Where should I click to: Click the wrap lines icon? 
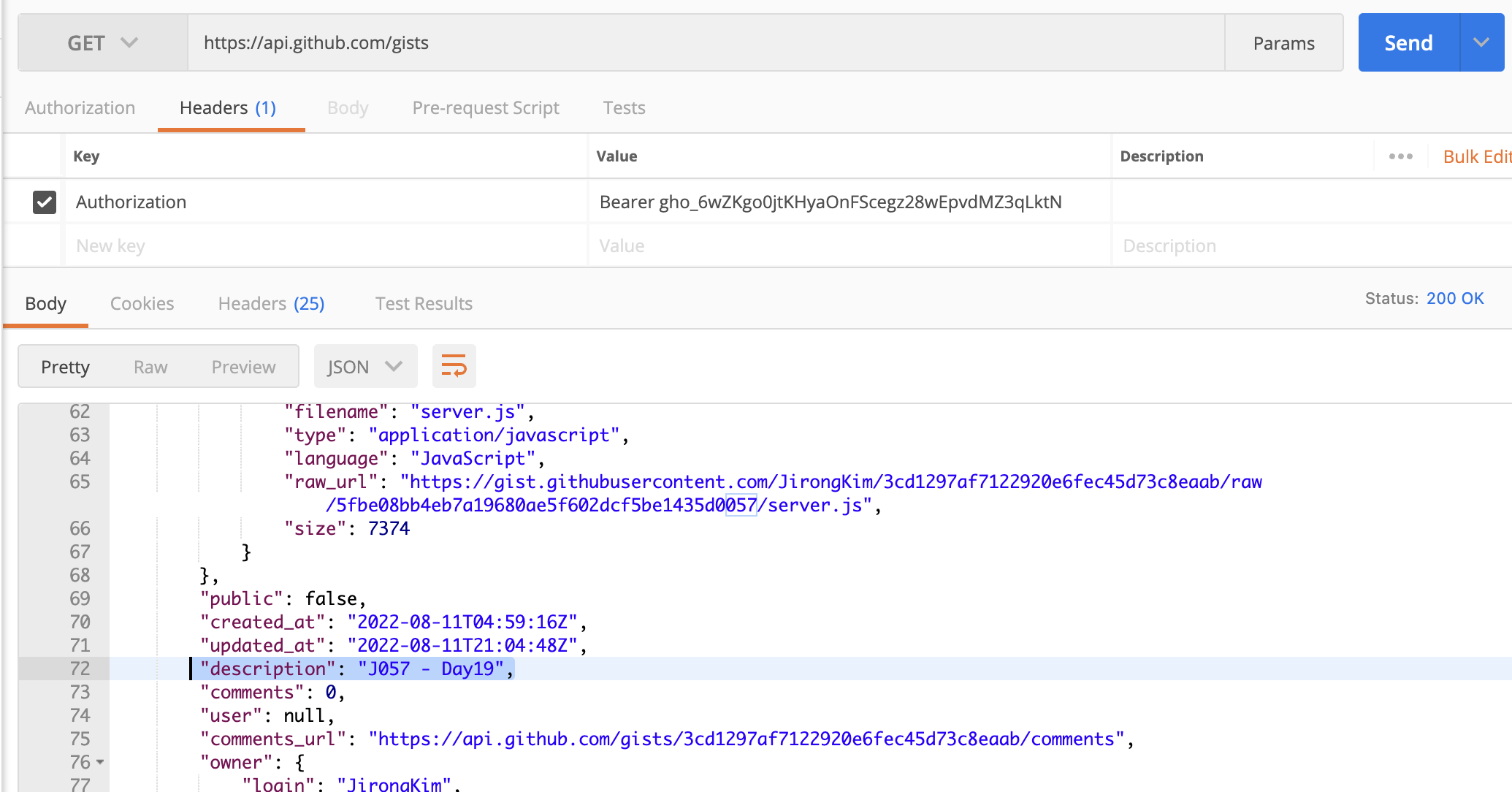(x=454, y=366)
